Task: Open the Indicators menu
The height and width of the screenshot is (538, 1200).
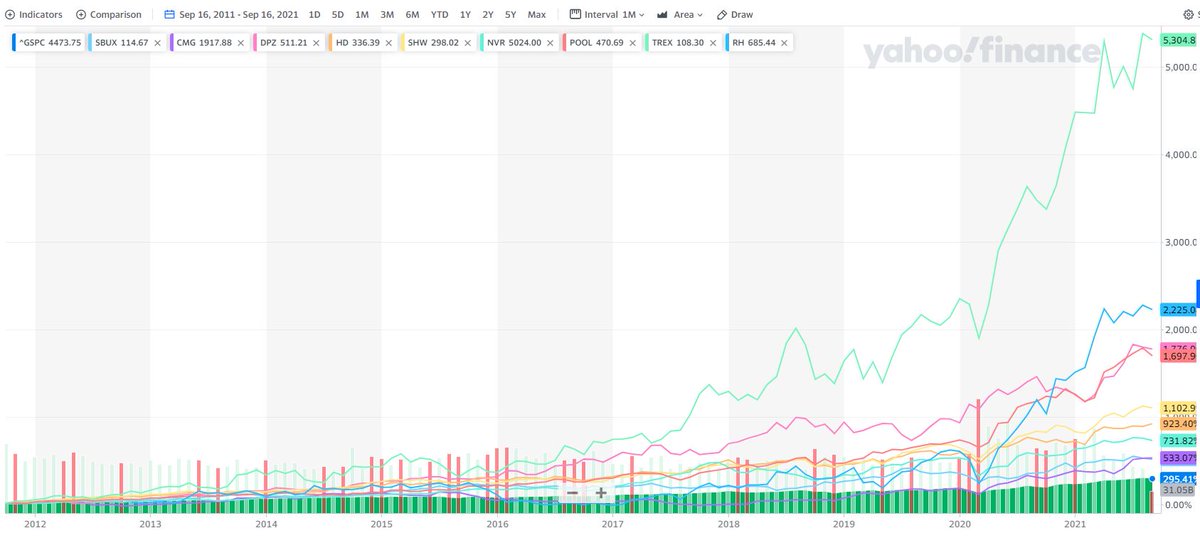Action: pos(33,15)
